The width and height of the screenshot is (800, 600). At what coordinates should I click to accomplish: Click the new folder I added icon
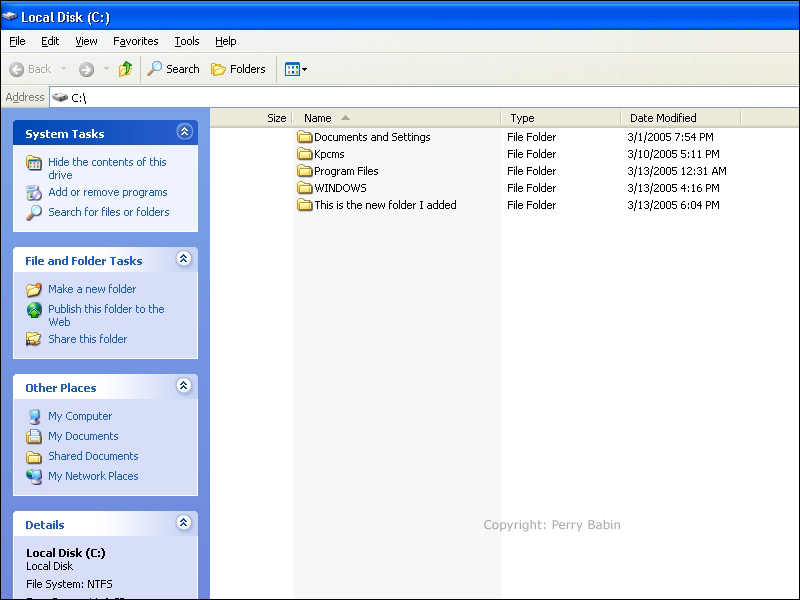(305, 205)
